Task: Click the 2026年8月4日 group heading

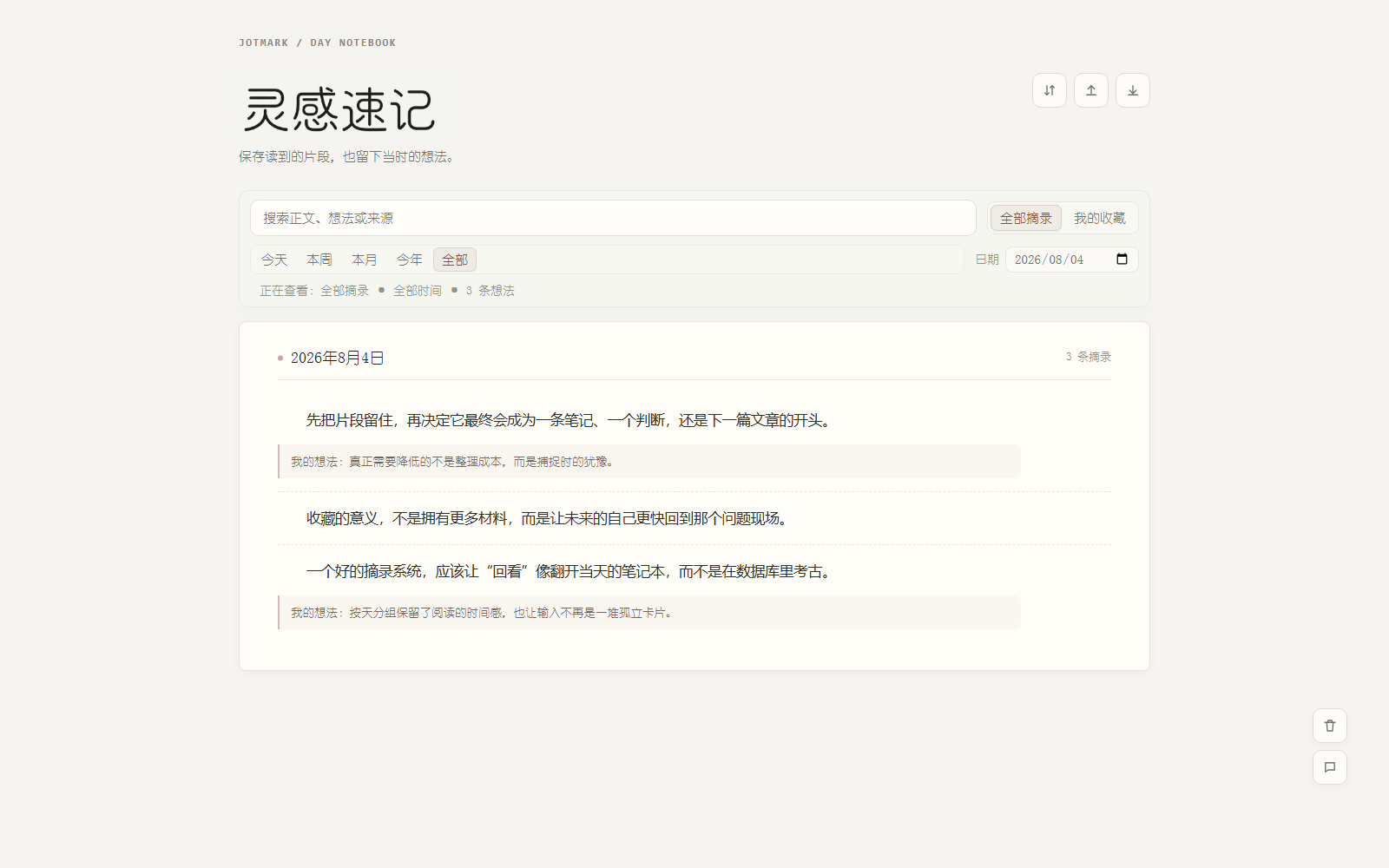Action: coord(338,358)
